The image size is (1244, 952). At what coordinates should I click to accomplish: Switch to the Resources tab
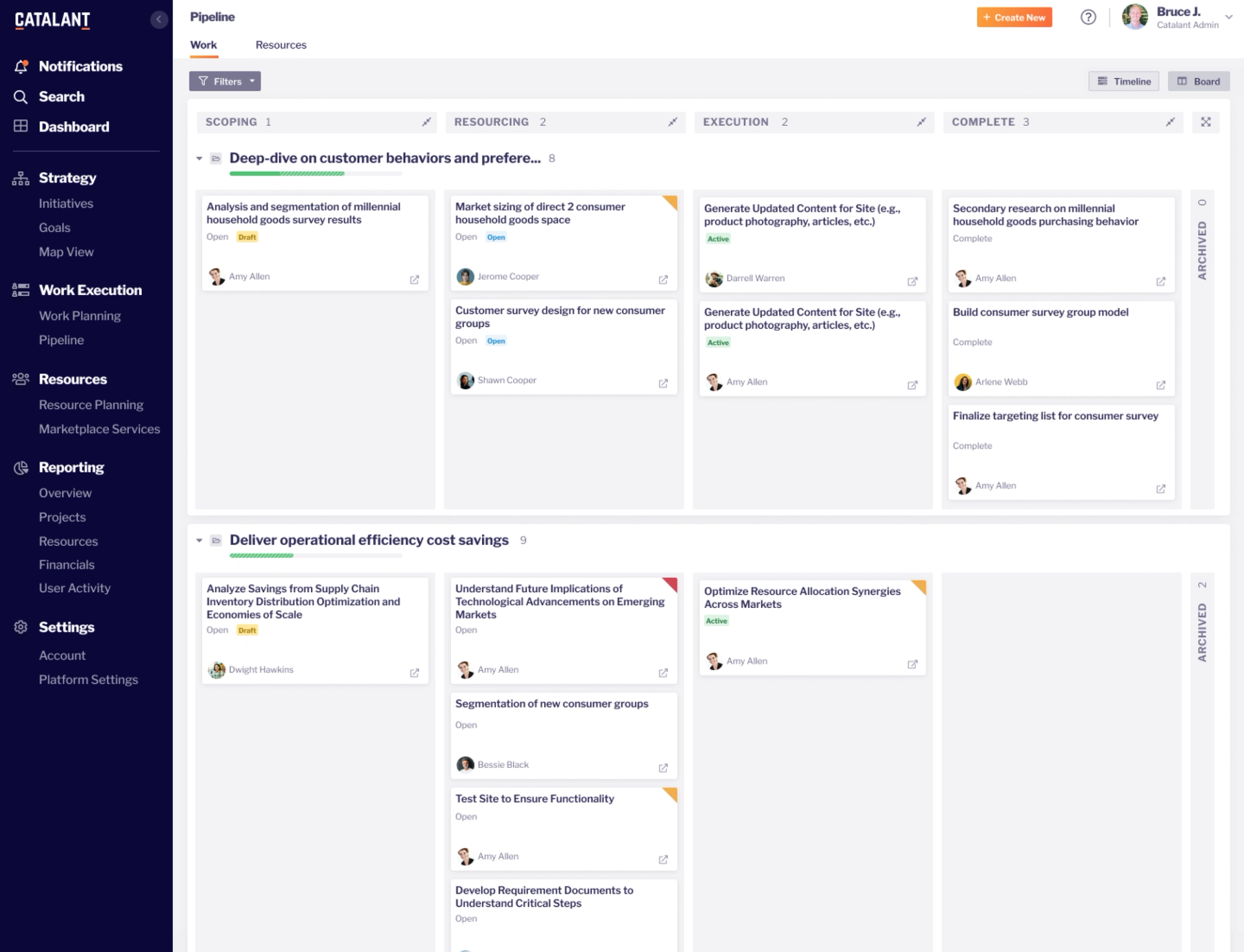click(281, 45)
